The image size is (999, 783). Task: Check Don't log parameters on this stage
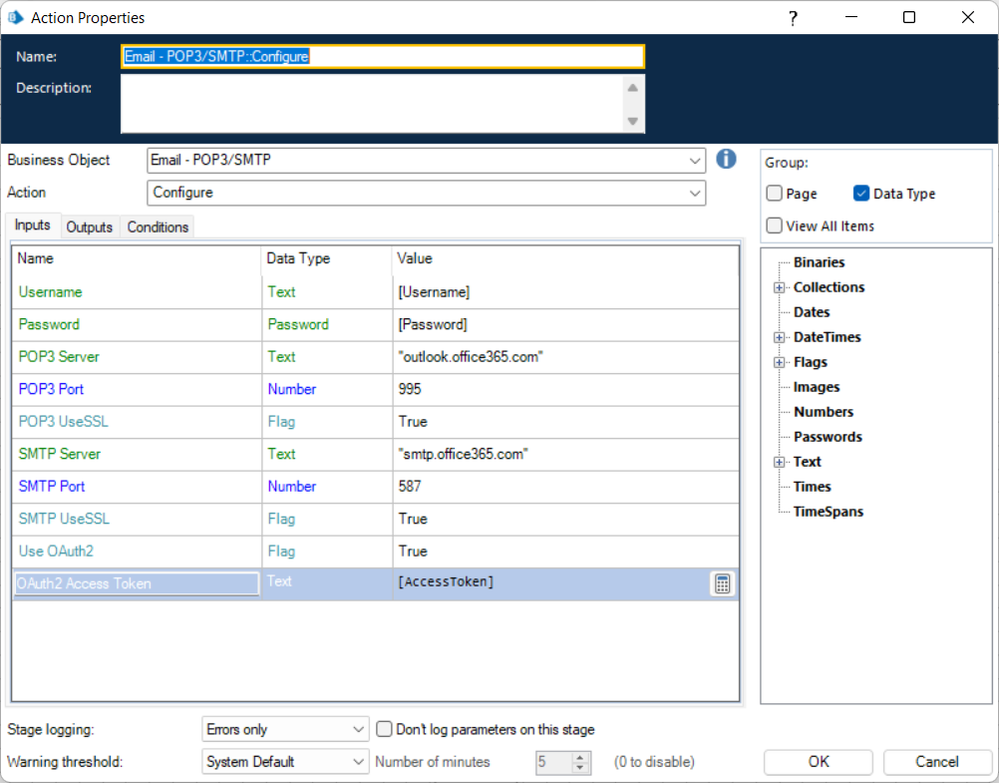[x=384, y=730]
